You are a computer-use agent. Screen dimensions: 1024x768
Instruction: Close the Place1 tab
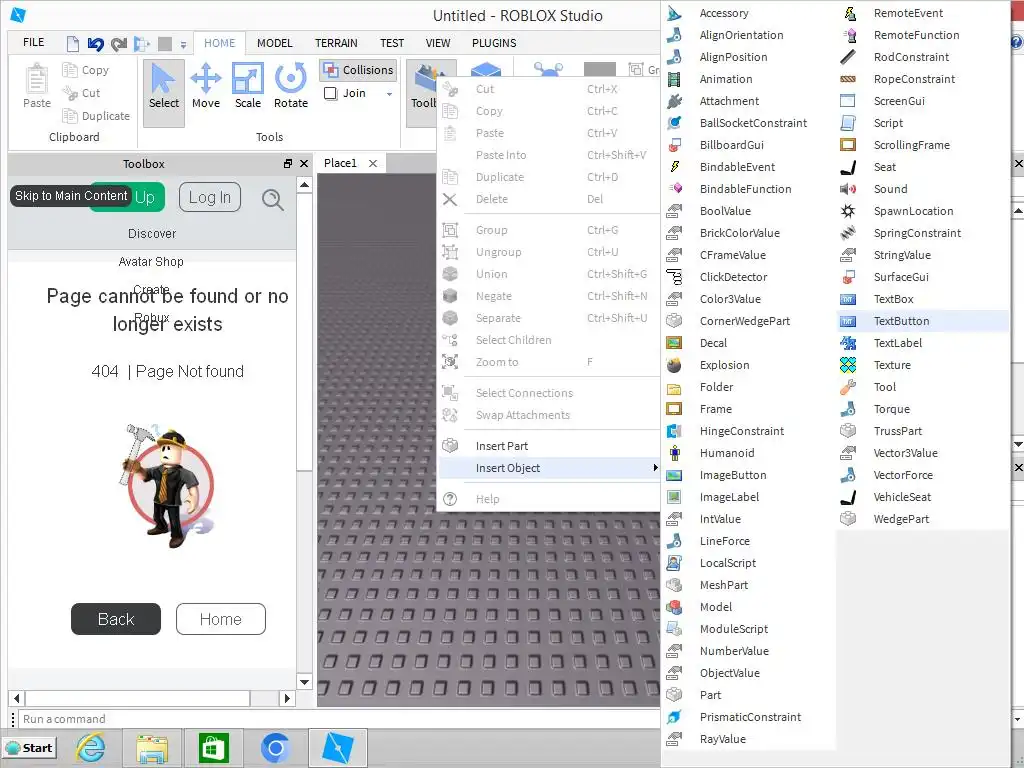tap(373, 163)
